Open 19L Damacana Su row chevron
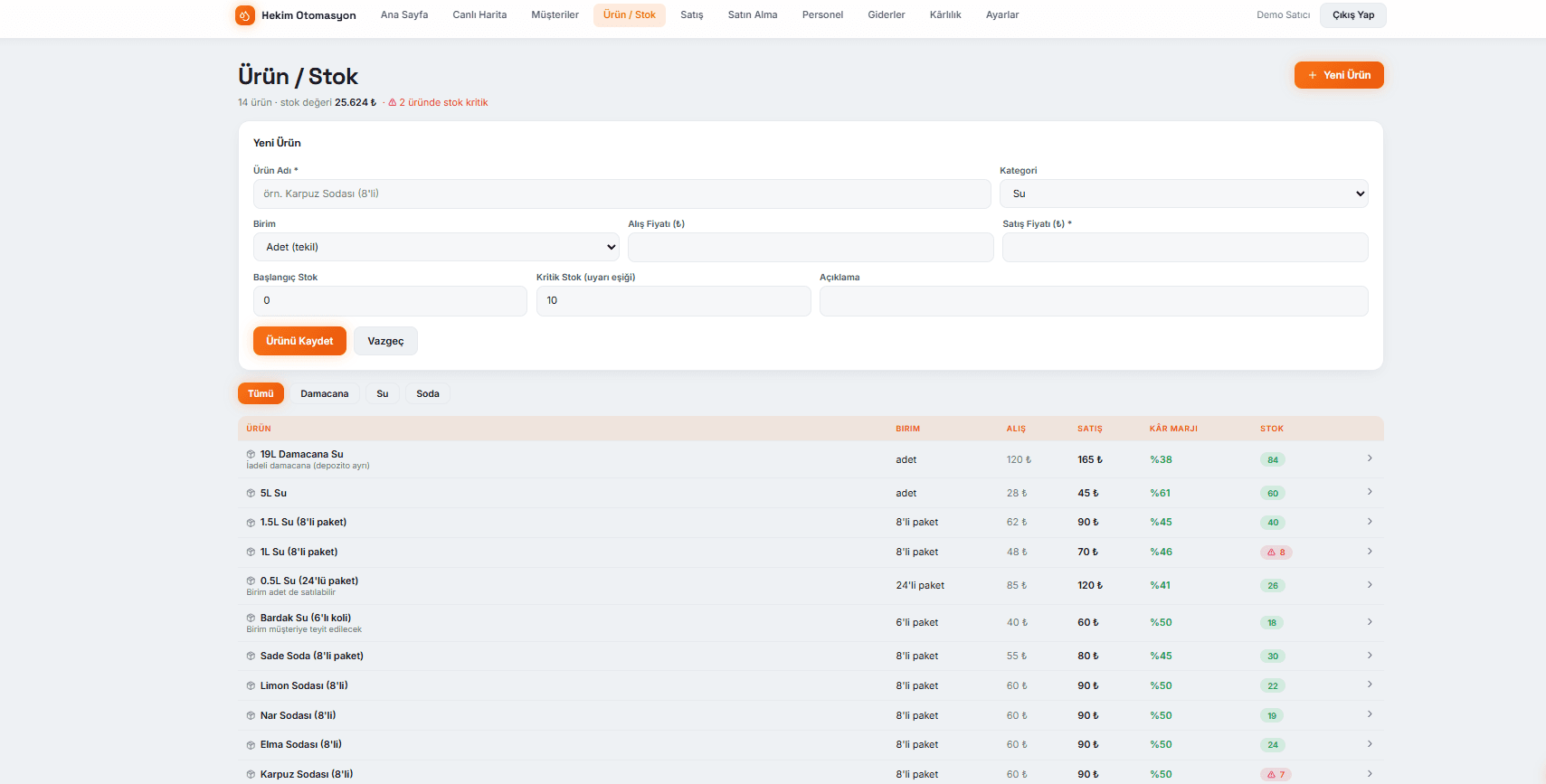 1370,458
